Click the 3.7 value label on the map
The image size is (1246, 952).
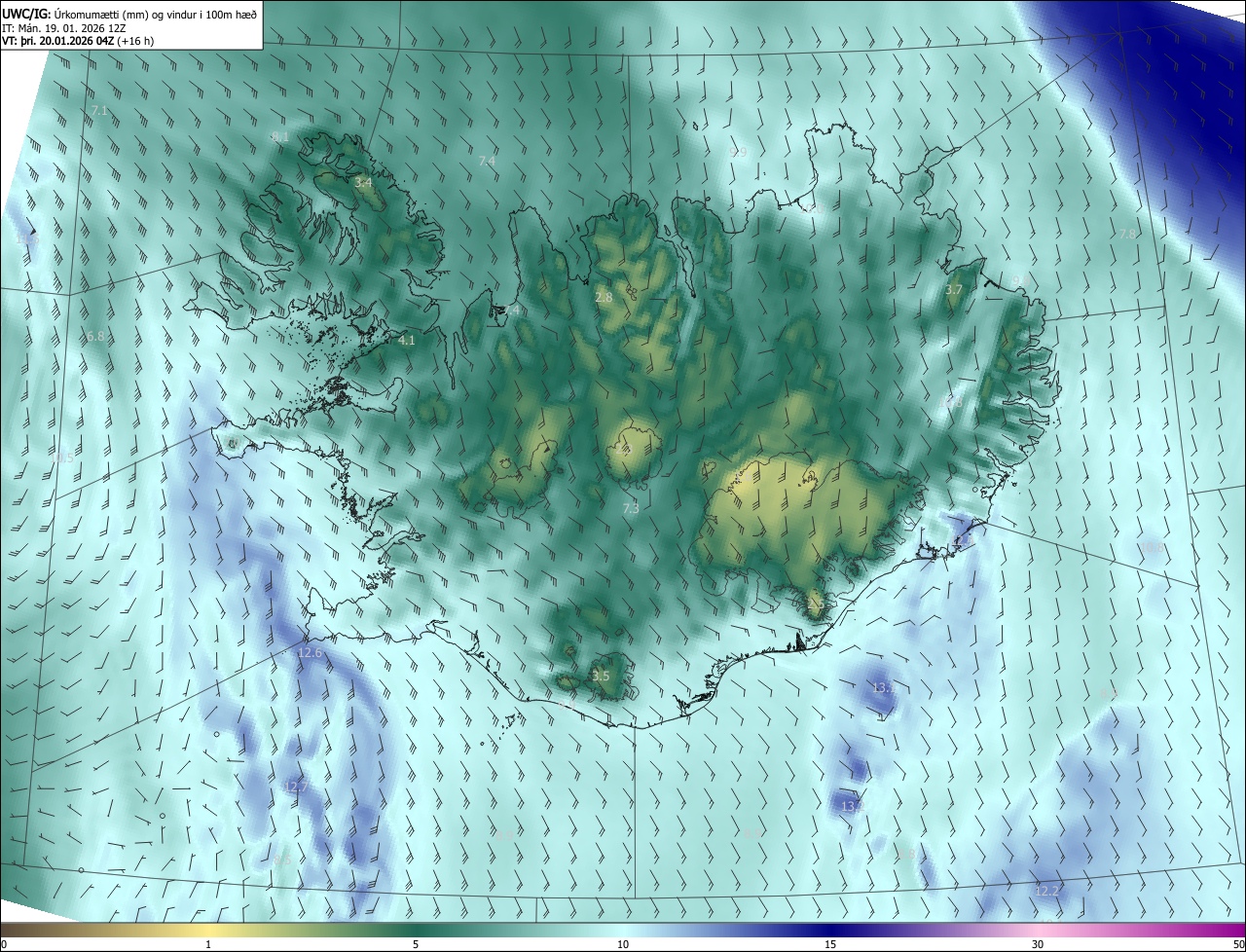click(954, 289)
